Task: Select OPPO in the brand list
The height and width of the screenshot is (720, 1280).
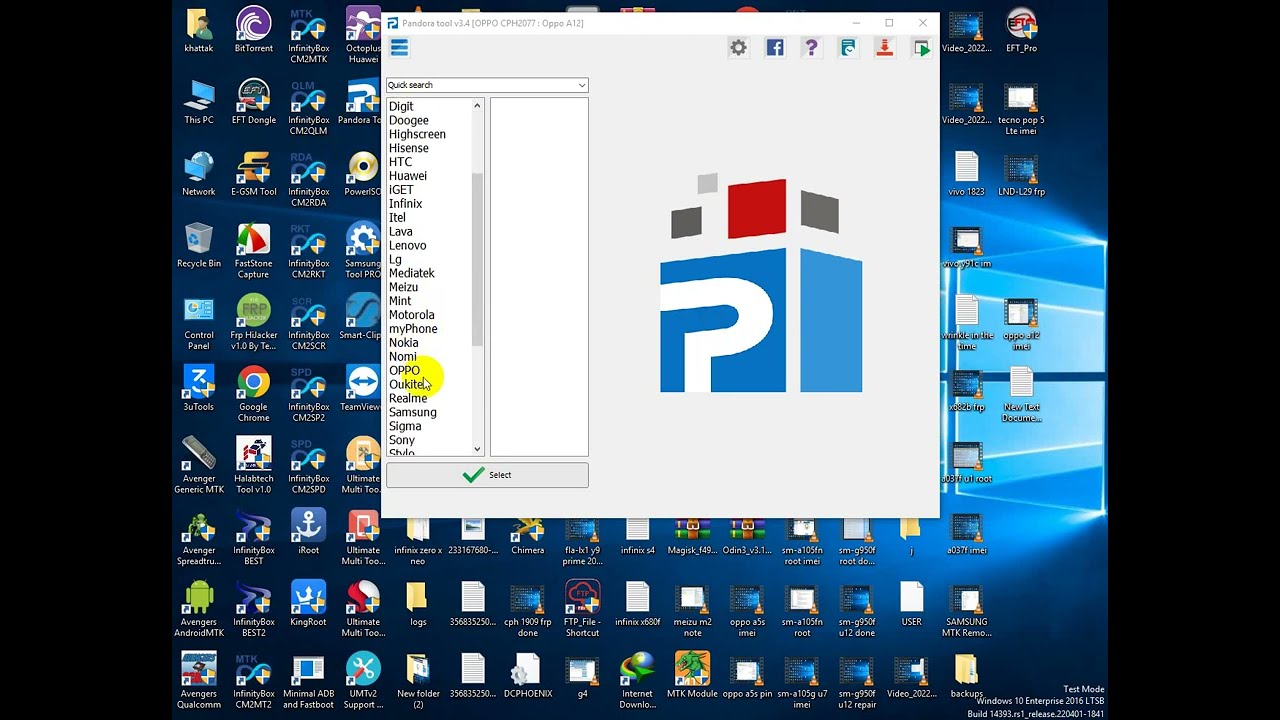Action: click(404, 370)
